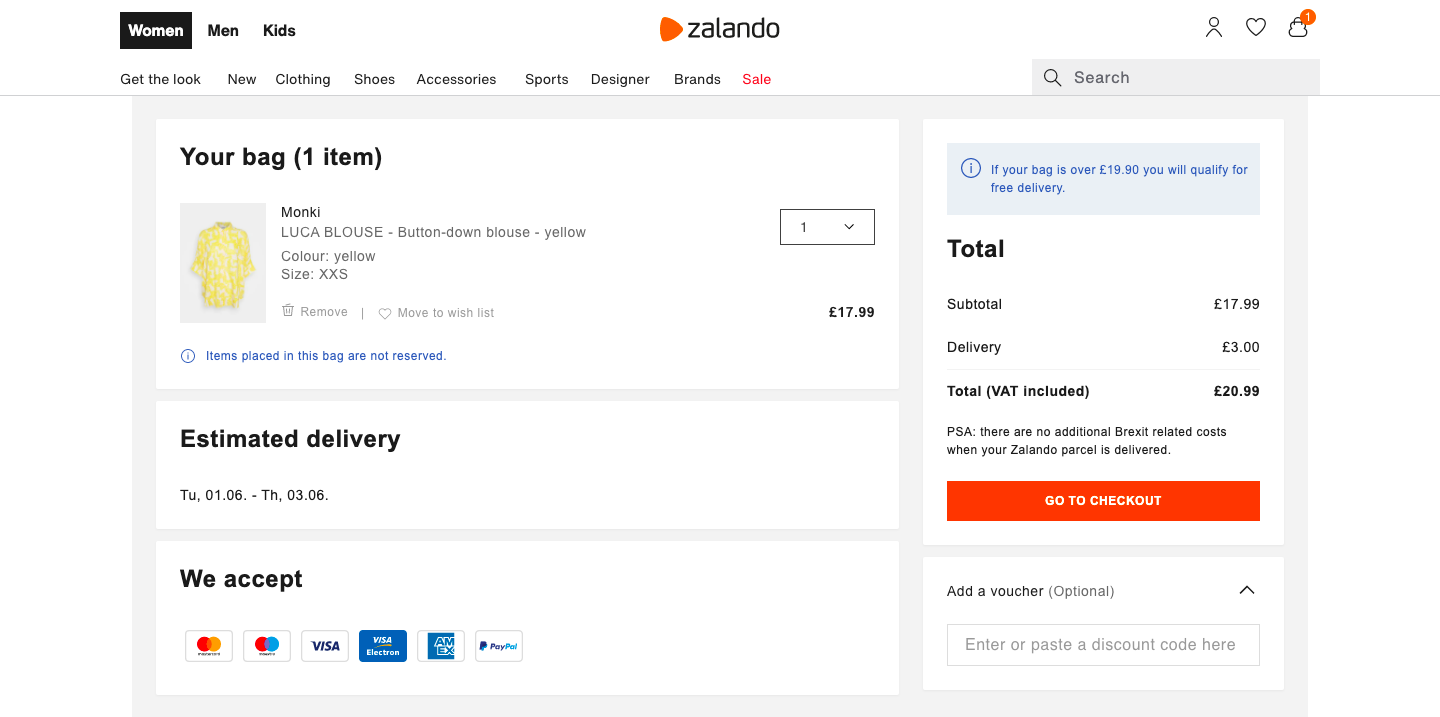1440x717 pixels.
Task: Select the Maestro payment icon
Action: (x=266, y=645)
